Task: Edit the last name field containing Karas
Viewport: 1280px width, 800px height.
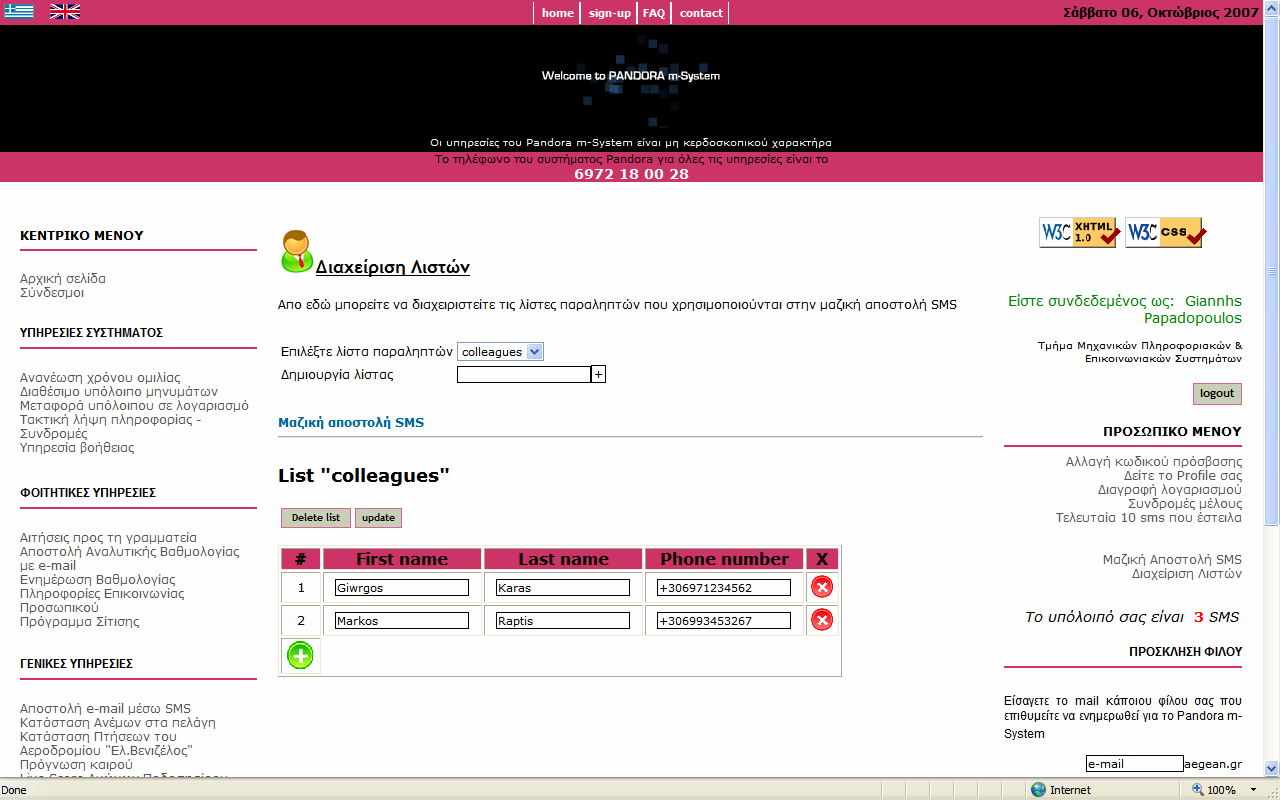Action: coord(563,588)
